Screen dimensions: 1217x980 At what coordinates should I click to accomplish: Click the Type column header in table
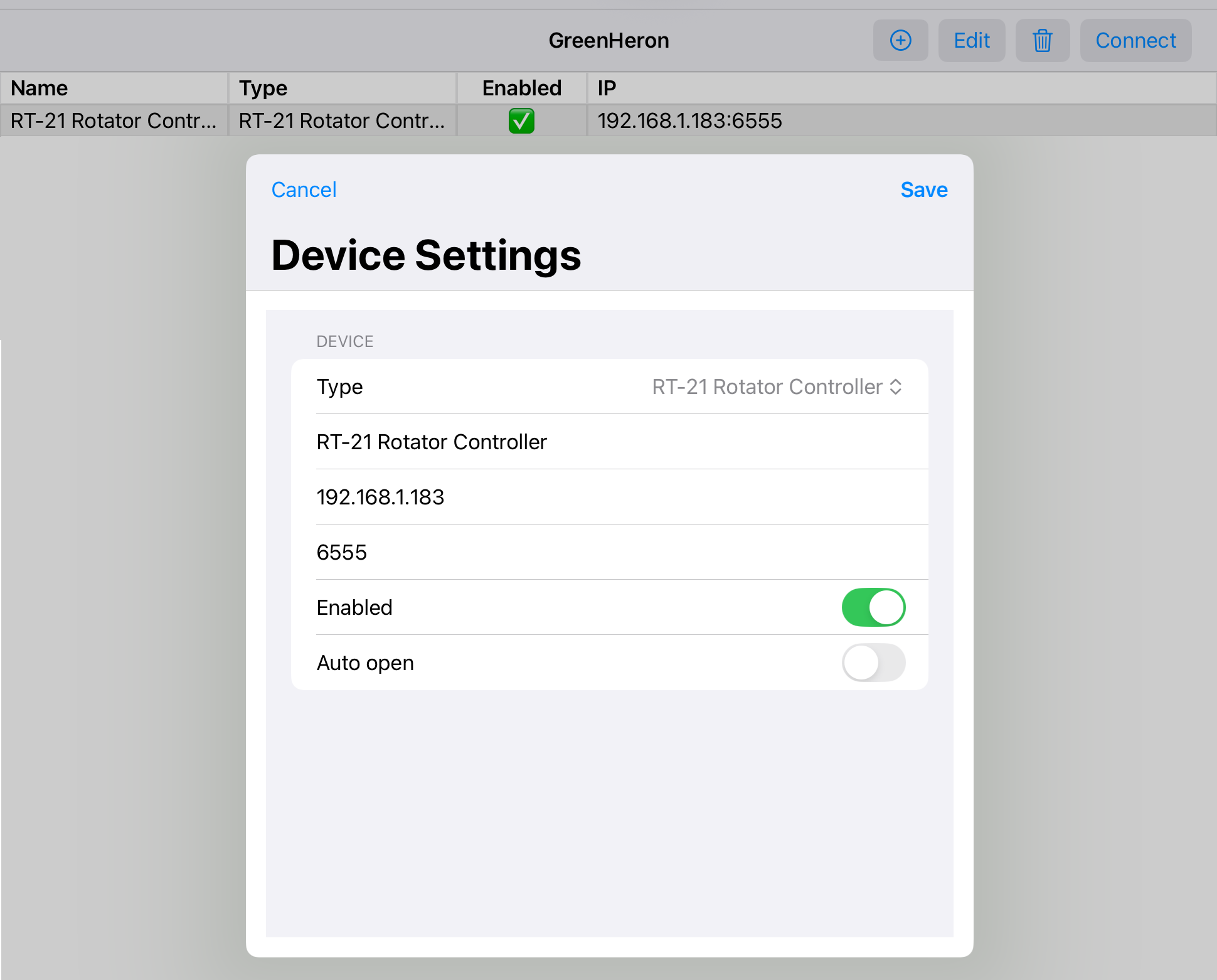[x=341, y=88]
